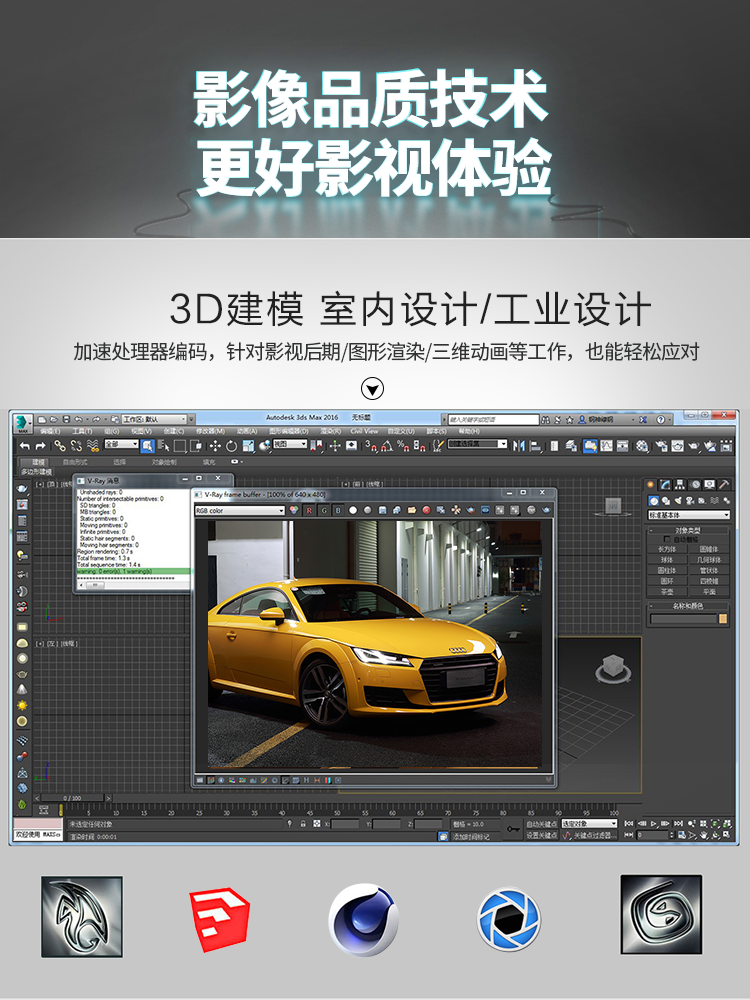
Task: Toggle the Angle Snap tool
Action: coord(388,446)
